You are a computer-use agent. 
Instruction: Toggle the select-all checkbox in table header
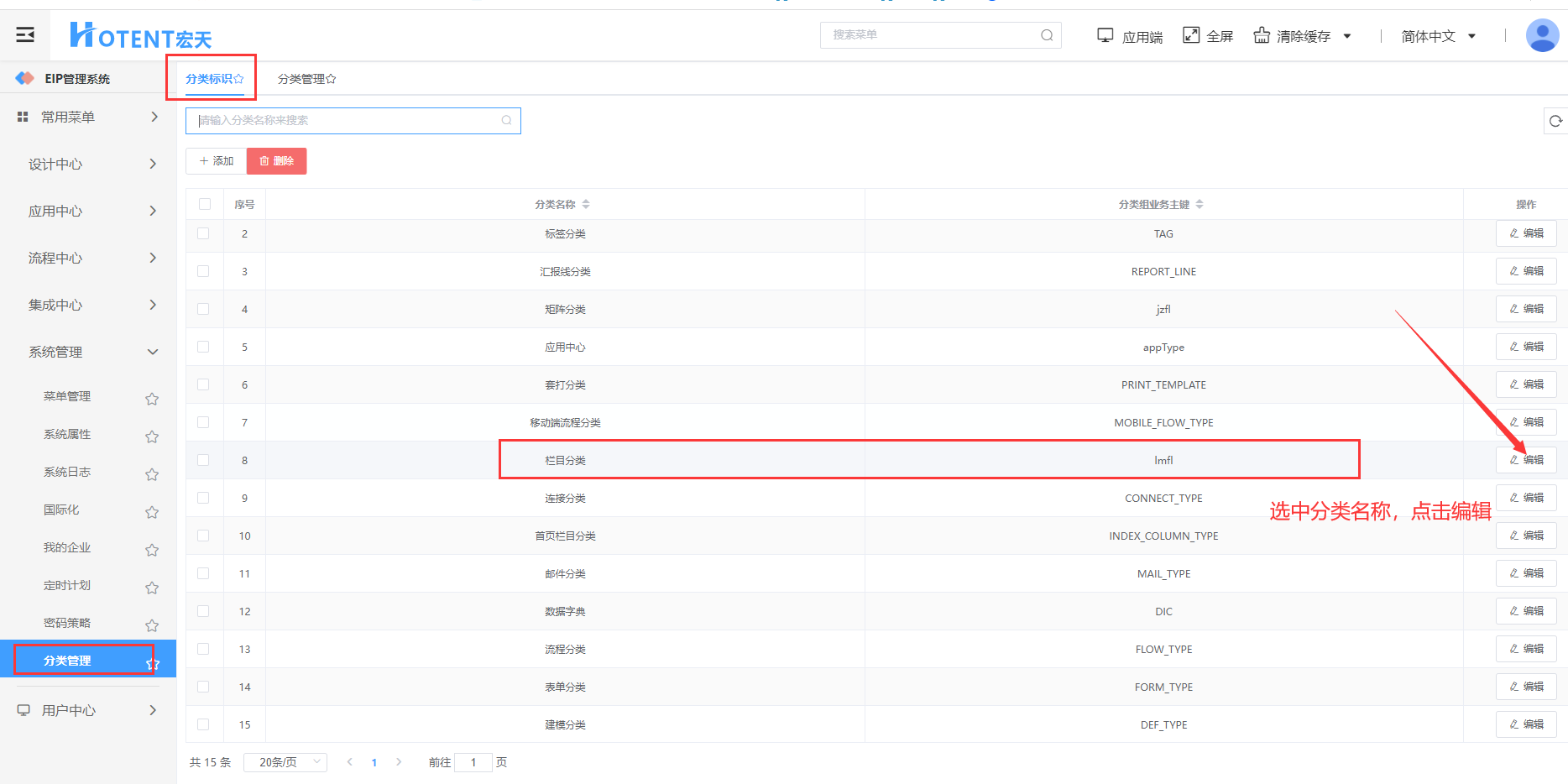(x=205, y=204)
